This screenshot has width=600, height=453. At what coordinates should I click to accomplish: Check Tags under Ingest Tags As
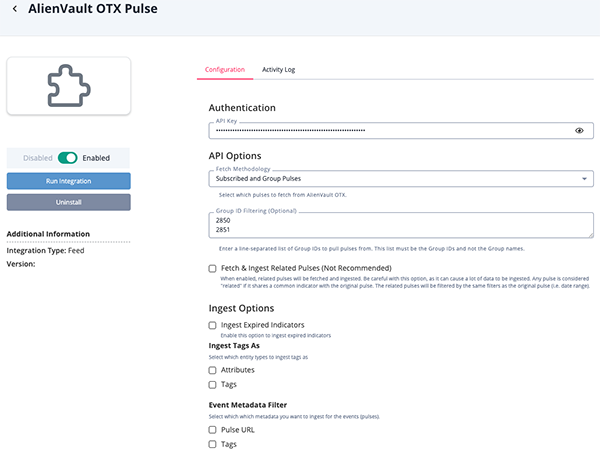click(212, 385)
